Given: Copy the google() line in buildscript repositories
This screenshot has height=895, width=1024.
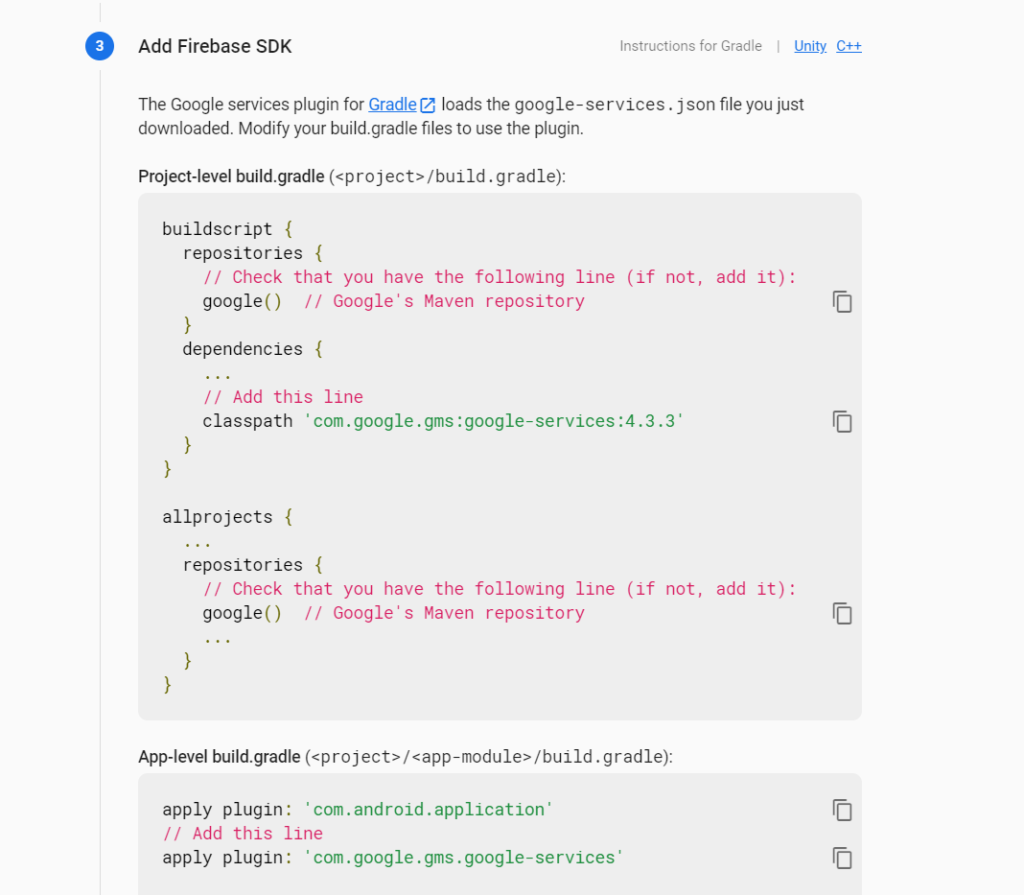Looking at the screenshot, I should coord(842,302).
